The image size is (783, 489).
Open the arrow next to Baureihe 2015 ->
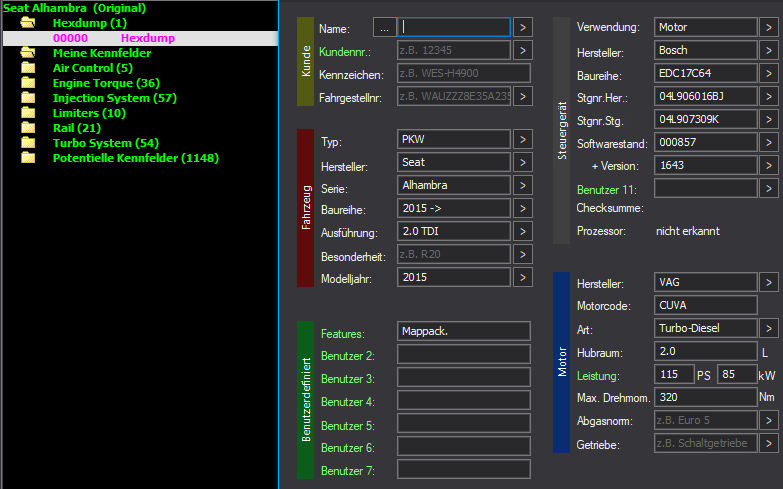tap(523, 208)
